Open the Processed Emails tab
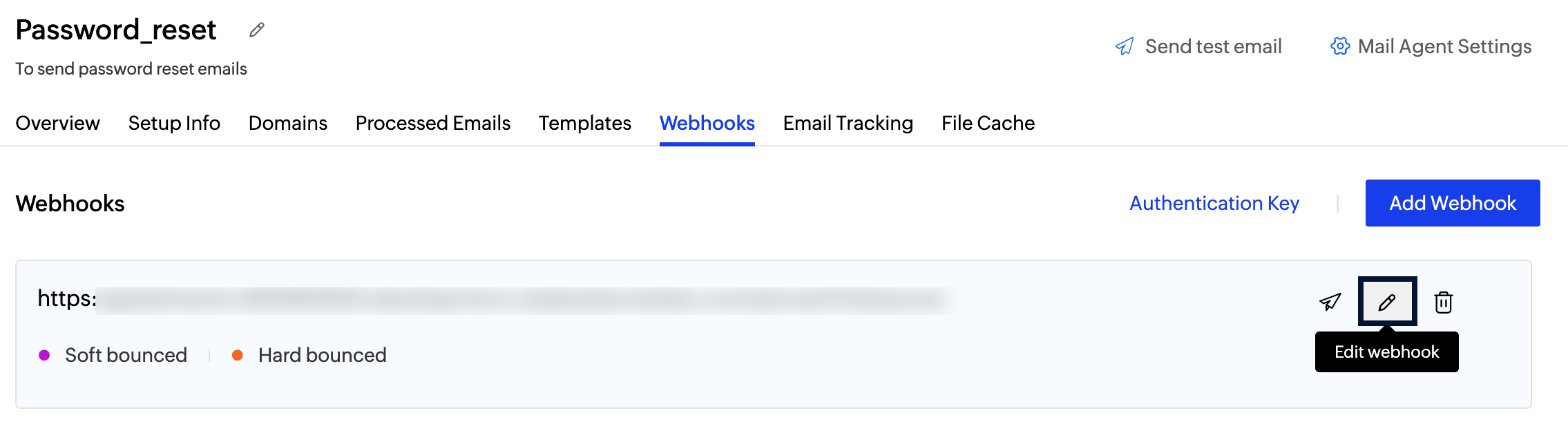Image resolution: width=1568 pixels, height=442 pixels. click(433, 123)
